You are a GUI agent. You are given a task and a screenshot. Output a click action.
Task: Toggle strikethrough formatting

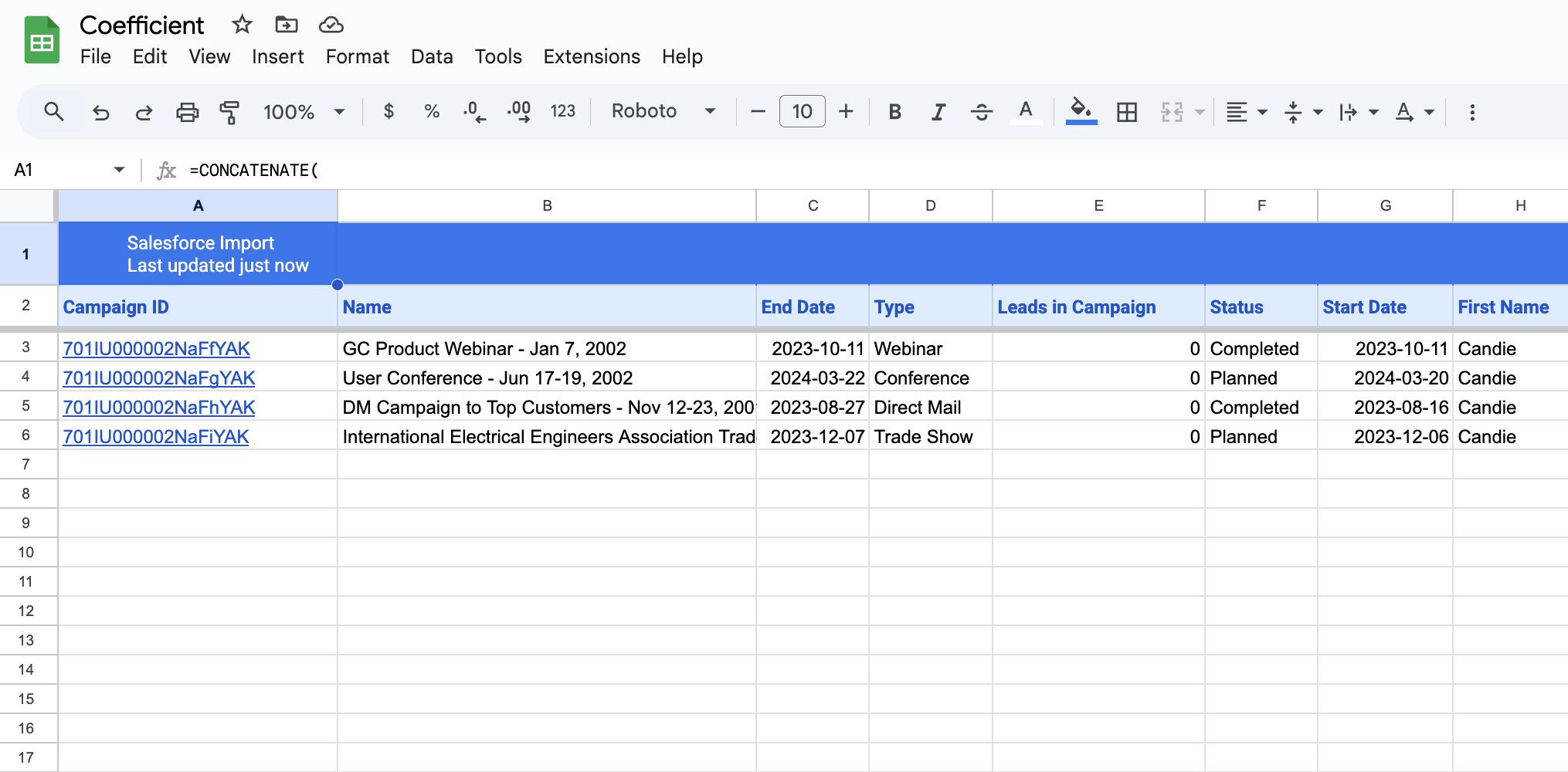(981, 112)
